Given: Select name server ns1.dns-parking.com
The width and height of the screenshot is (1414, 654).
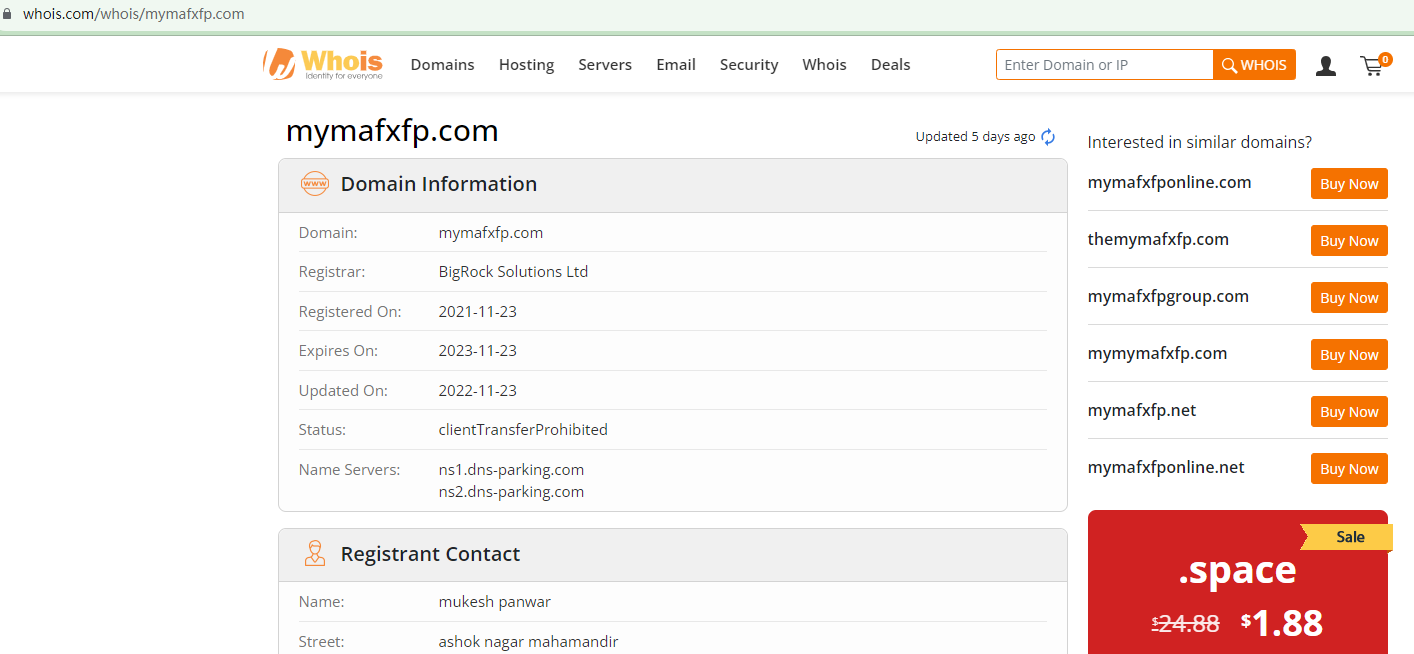Looking at the screenshot, I should (511, 470).
